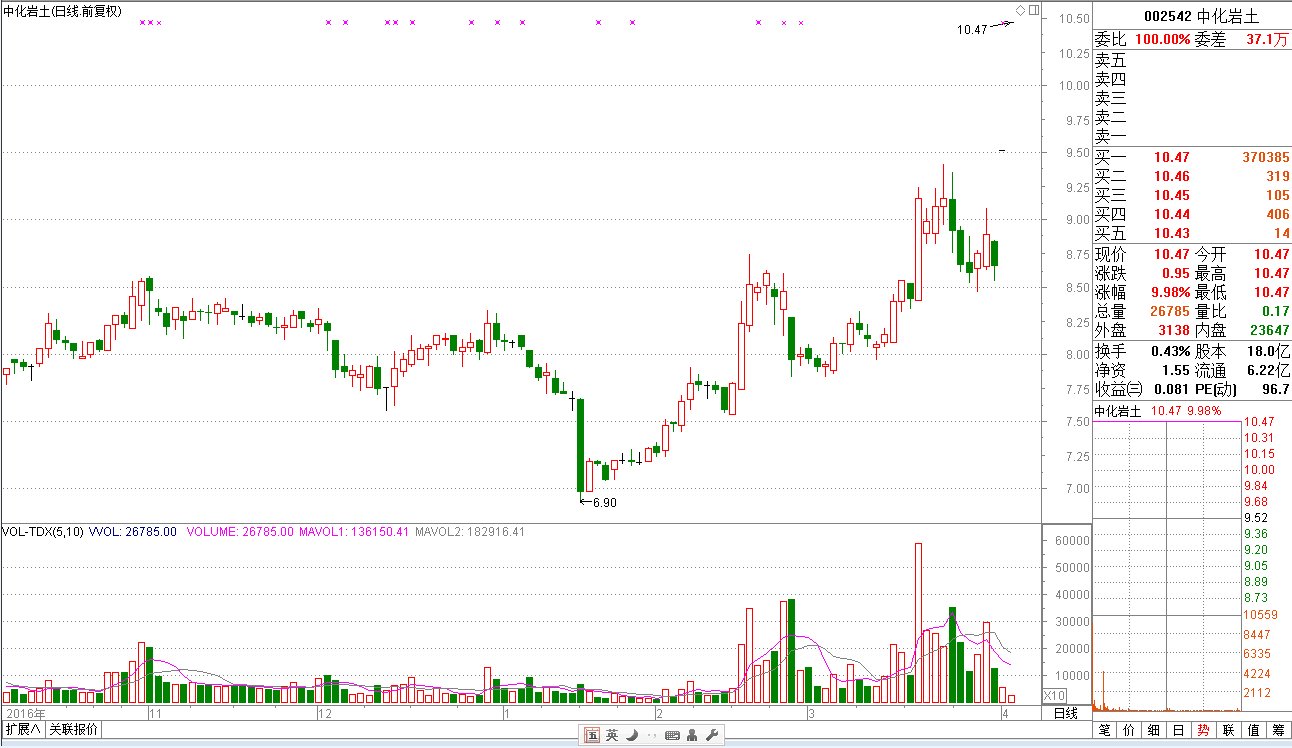Click the 买五 price 10.43
The image size is (1292, 748).
(1172, 233)
